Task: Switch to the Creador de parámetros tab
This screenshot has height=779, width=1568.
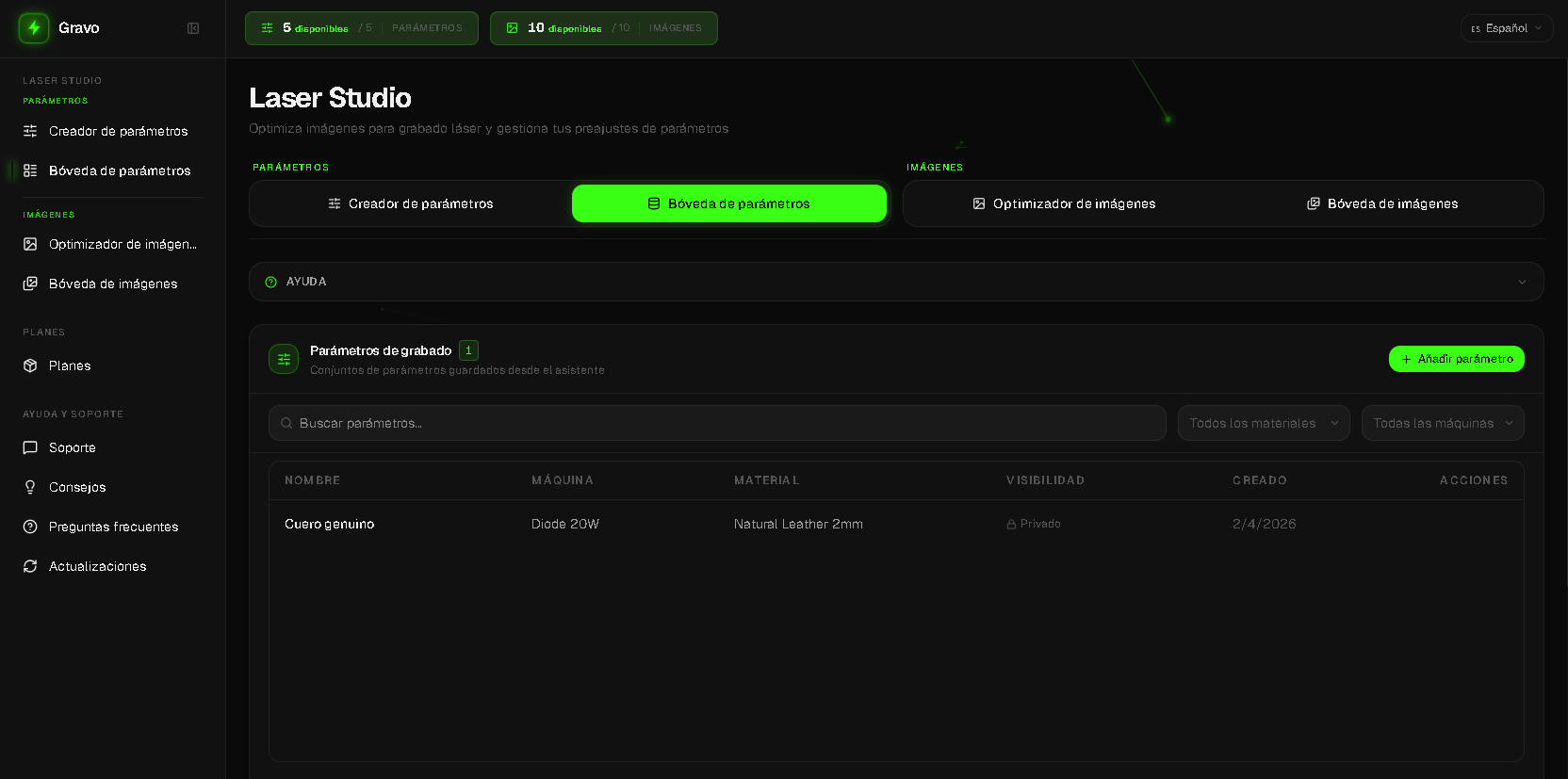Action: 411,203
